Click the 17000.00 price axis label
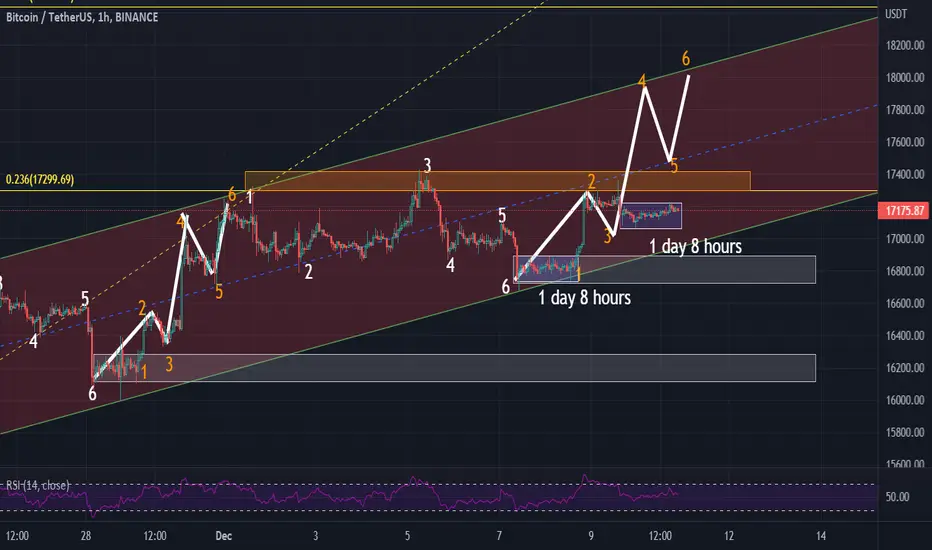932x550 pixels. point(905,239)
